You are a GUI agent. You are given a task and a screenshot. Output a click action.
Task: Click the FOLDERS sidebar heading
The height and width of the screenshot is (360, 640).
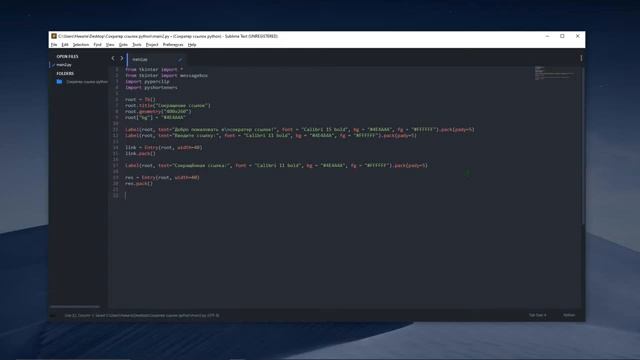click(x=65, y=73)
